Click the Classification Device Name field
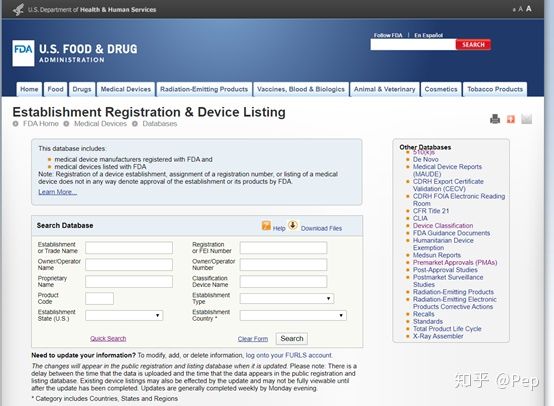554x406 pixels. tap(283, 282)
